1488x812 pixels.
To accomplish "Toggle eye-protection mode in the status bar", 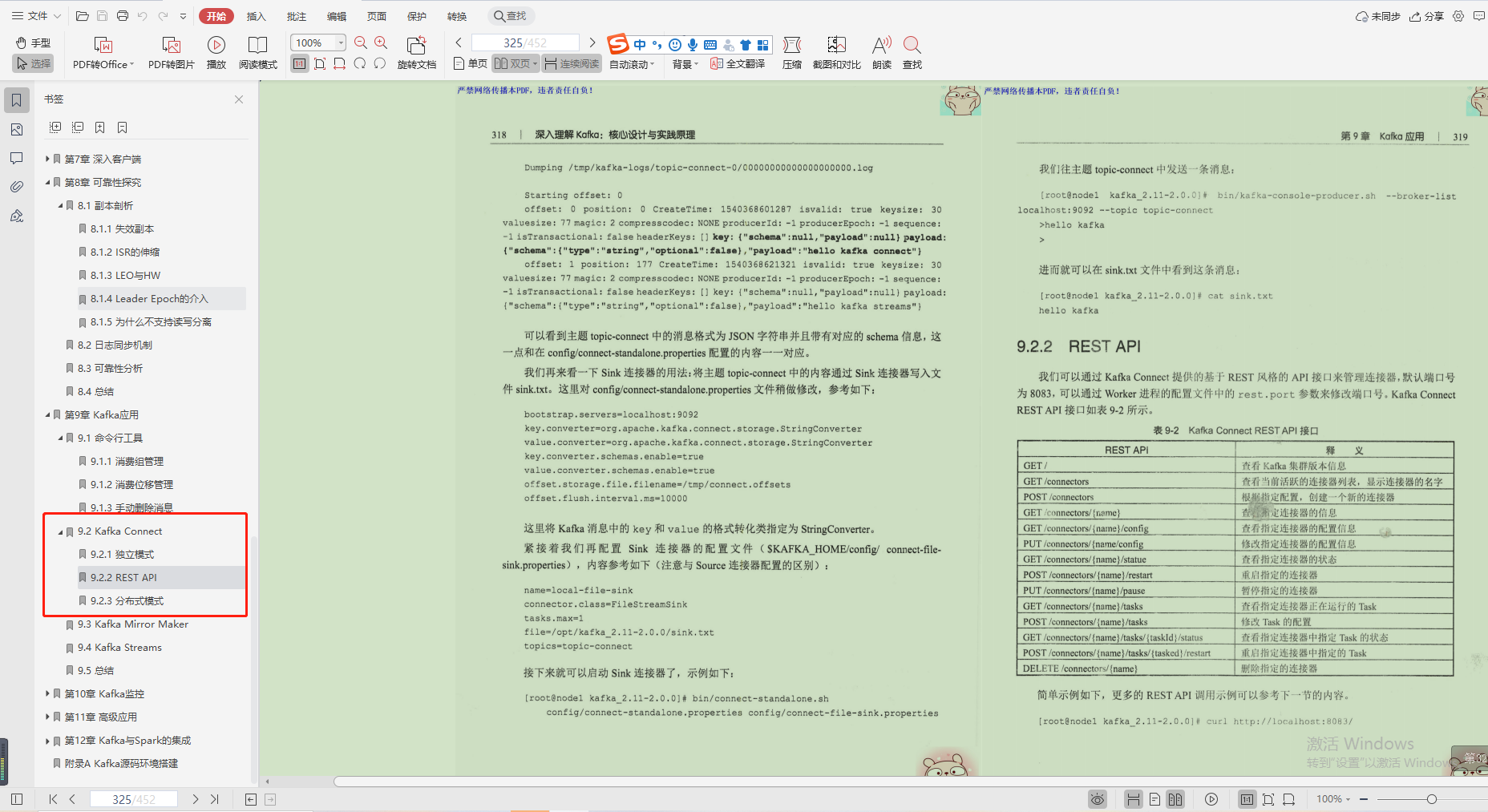I will click(1098, 799).
